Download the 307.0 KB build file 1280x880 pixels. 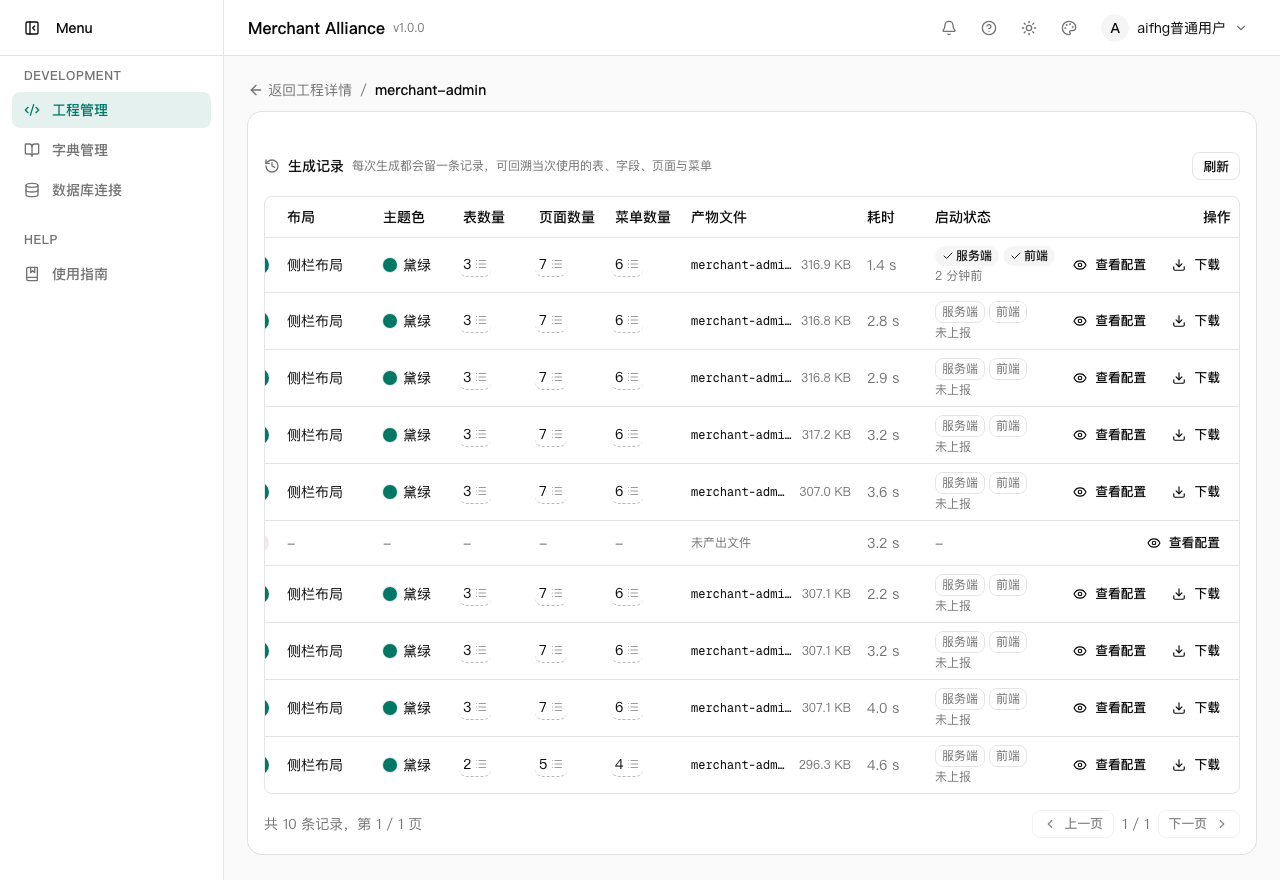click(x=1196, y=492)
